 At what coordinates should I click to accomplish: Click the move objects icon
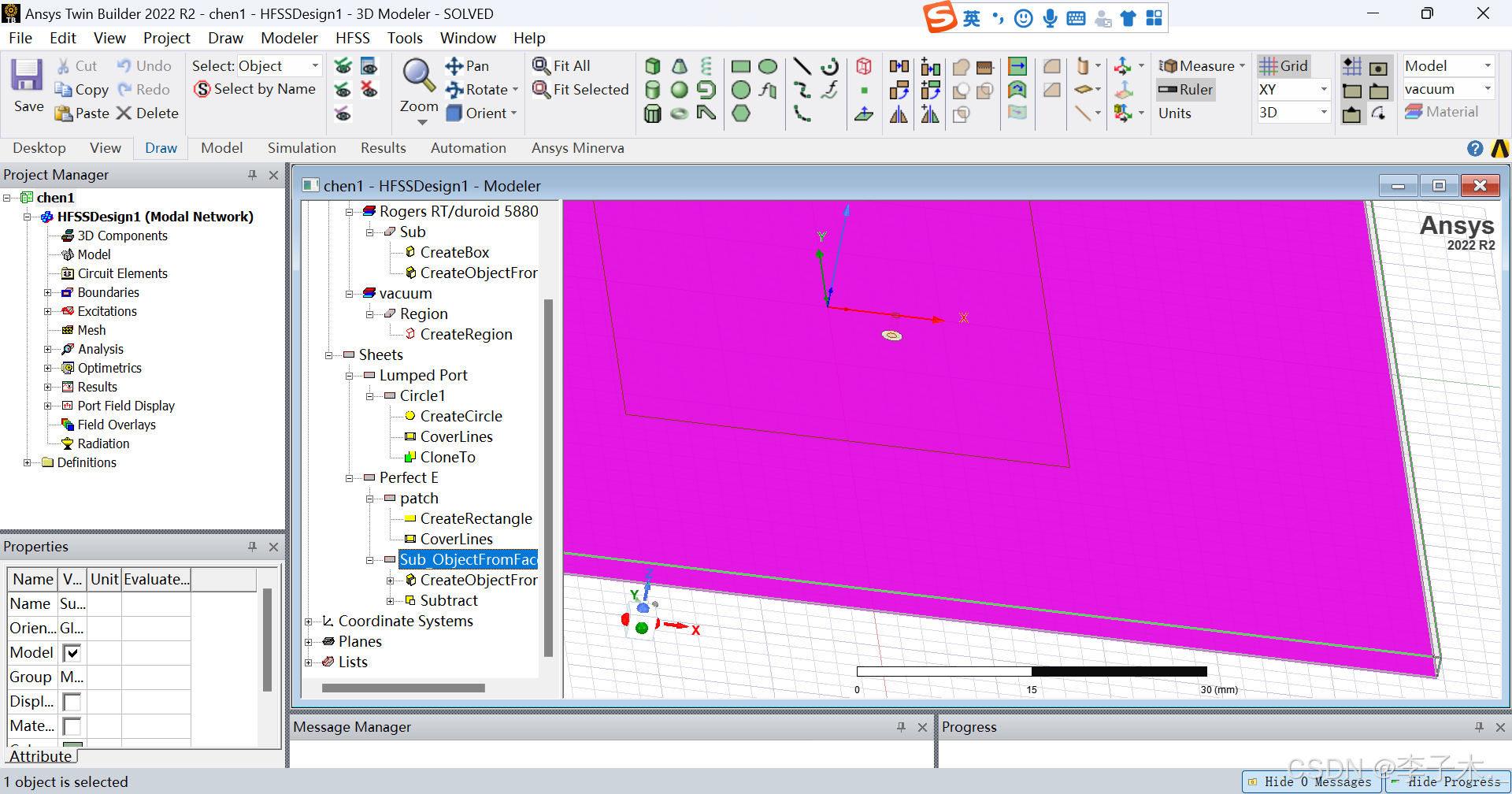point(899,66)
